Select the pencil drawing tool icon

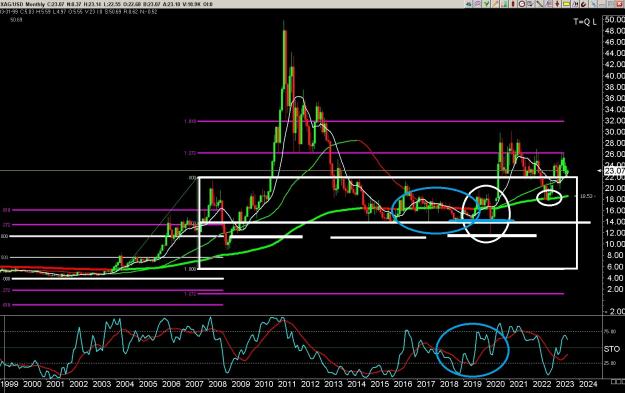coord(495,4)
